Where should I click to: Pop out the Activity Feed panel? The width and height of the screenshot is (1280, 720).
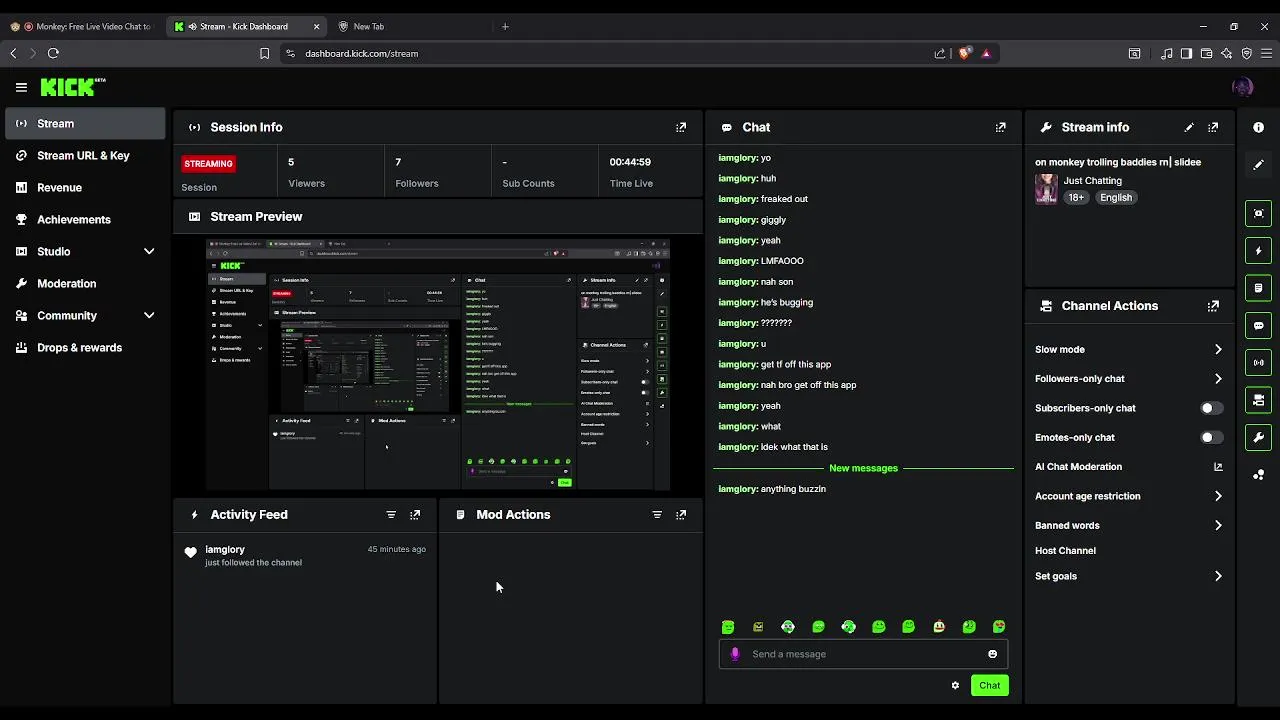click(415, 515)
